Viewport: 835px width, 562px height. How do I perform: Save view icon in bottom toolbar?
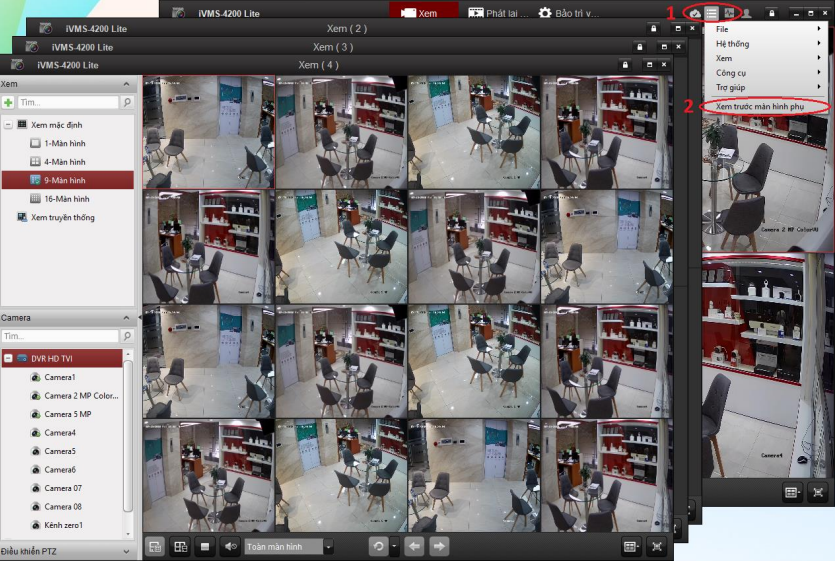point(155,547)
